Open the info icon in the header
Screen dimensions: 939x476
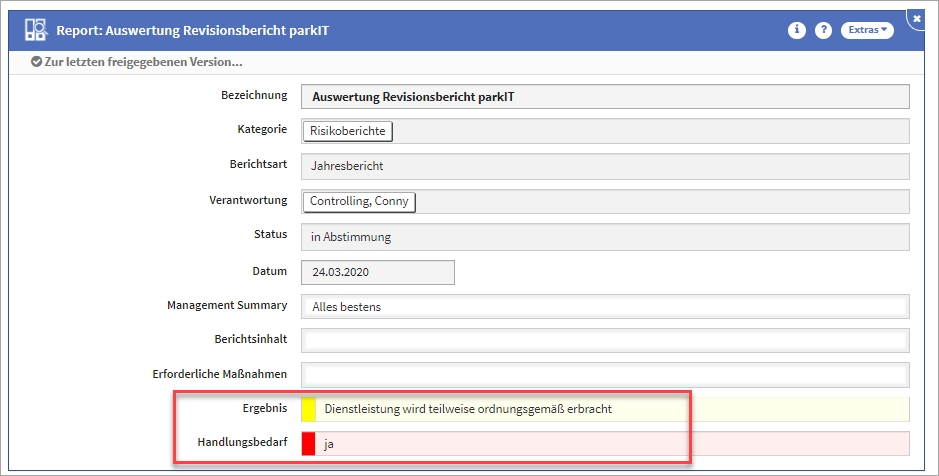[x=797, y=30]
